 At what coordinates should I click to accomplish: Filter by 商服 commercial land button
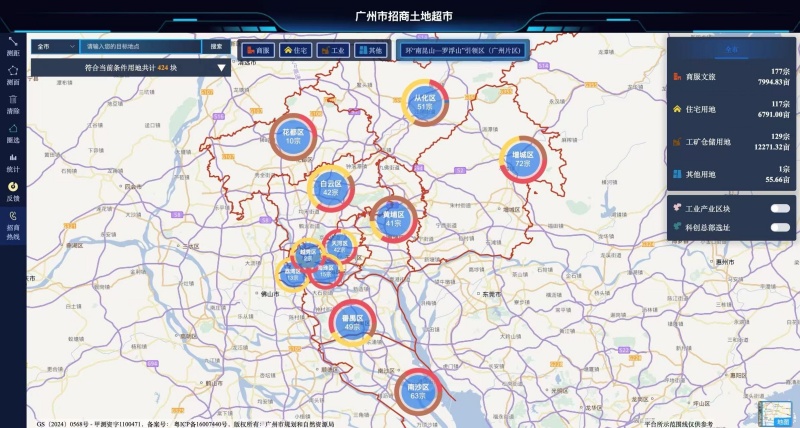tap(257, 49)
